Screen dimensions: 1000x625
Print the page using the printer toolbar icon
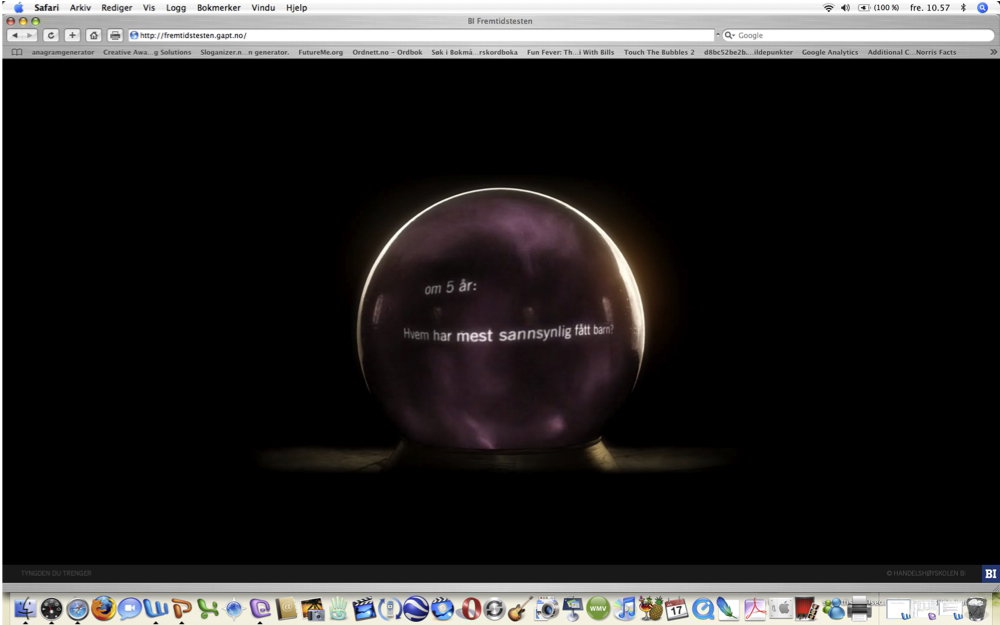coord(115,36)
